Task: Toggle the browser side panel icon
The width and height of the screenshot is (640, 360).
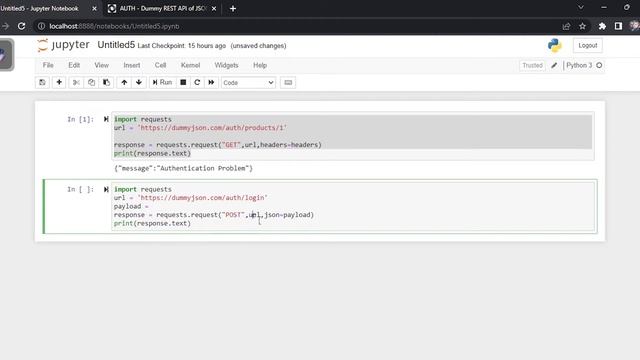Action: coord(618,26)
